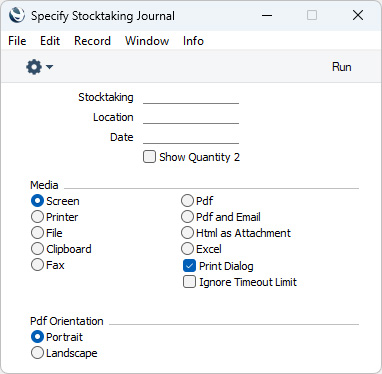
Task: Focus the Stocktaking input field
Action: (x=191, y=97)
